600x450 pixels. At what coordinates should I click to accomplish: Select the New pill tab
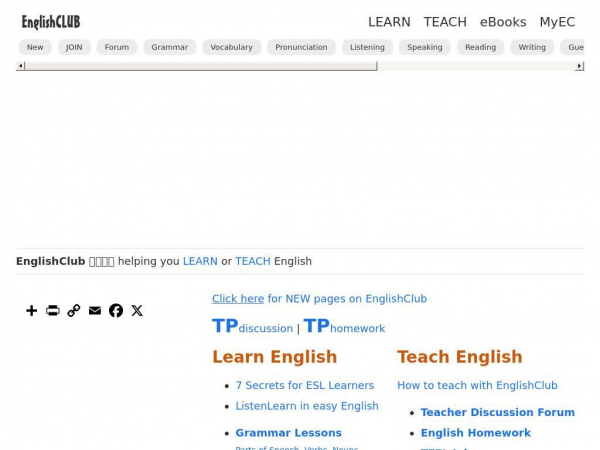35,47
